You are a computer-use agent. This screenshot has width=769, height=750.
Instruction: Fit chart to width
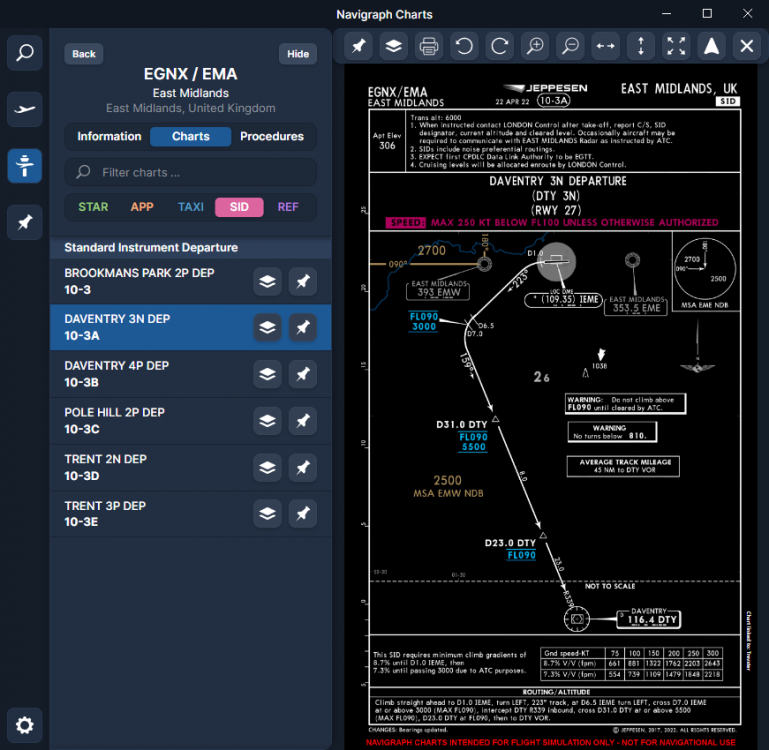(x=605, y=46)
